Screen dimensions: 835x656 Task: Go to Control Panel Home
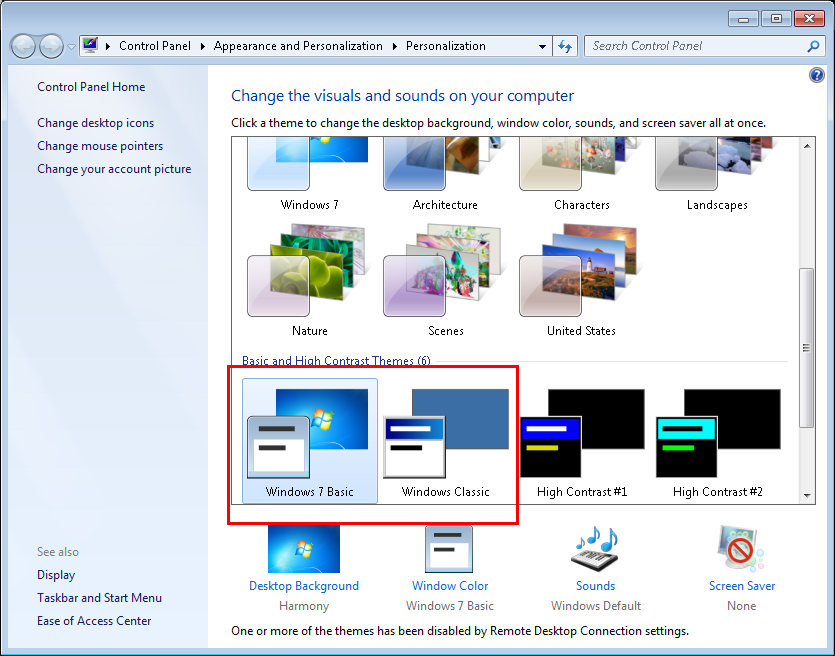(x=91, y=87)
